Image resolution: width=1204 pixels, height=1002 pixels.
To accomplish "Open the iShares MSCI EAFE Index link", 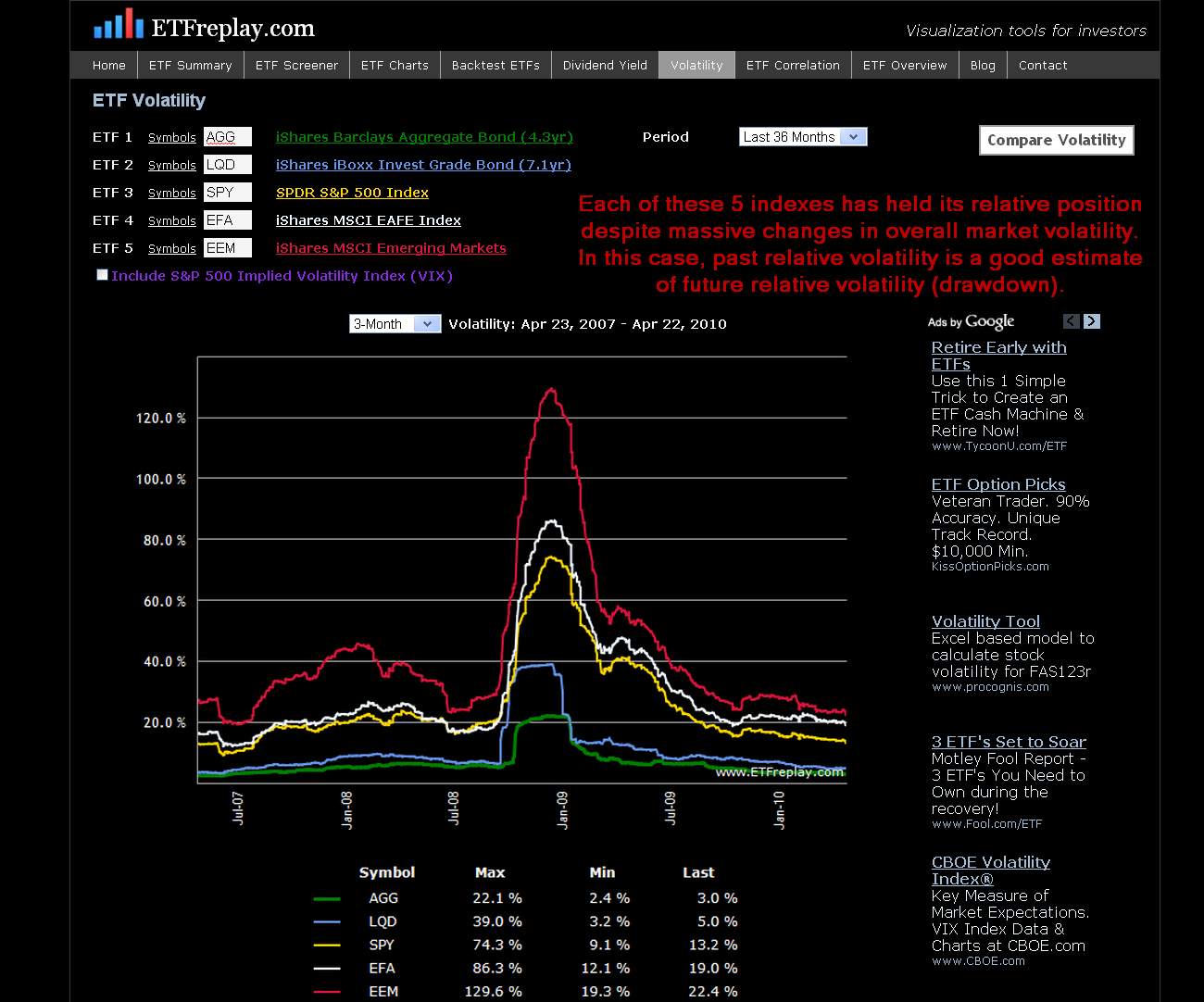I will (x=369, y=220).
